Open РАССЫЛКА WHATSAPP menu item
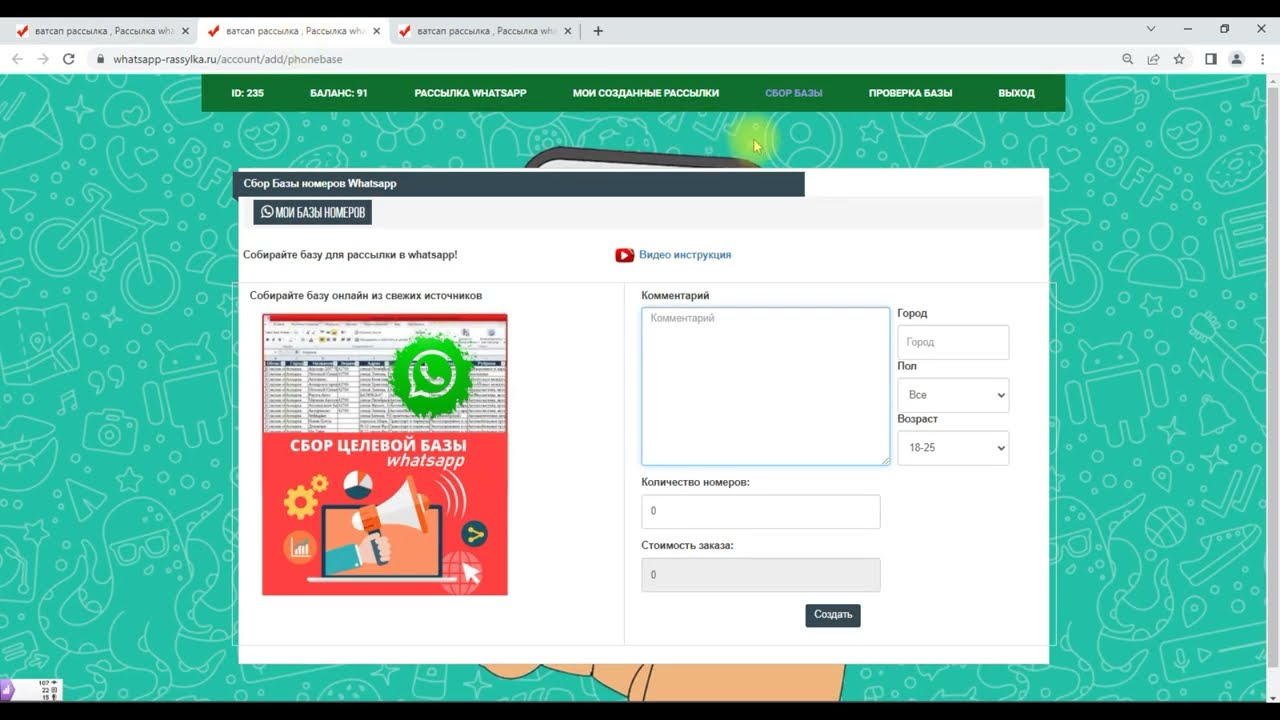 (470, 93)
